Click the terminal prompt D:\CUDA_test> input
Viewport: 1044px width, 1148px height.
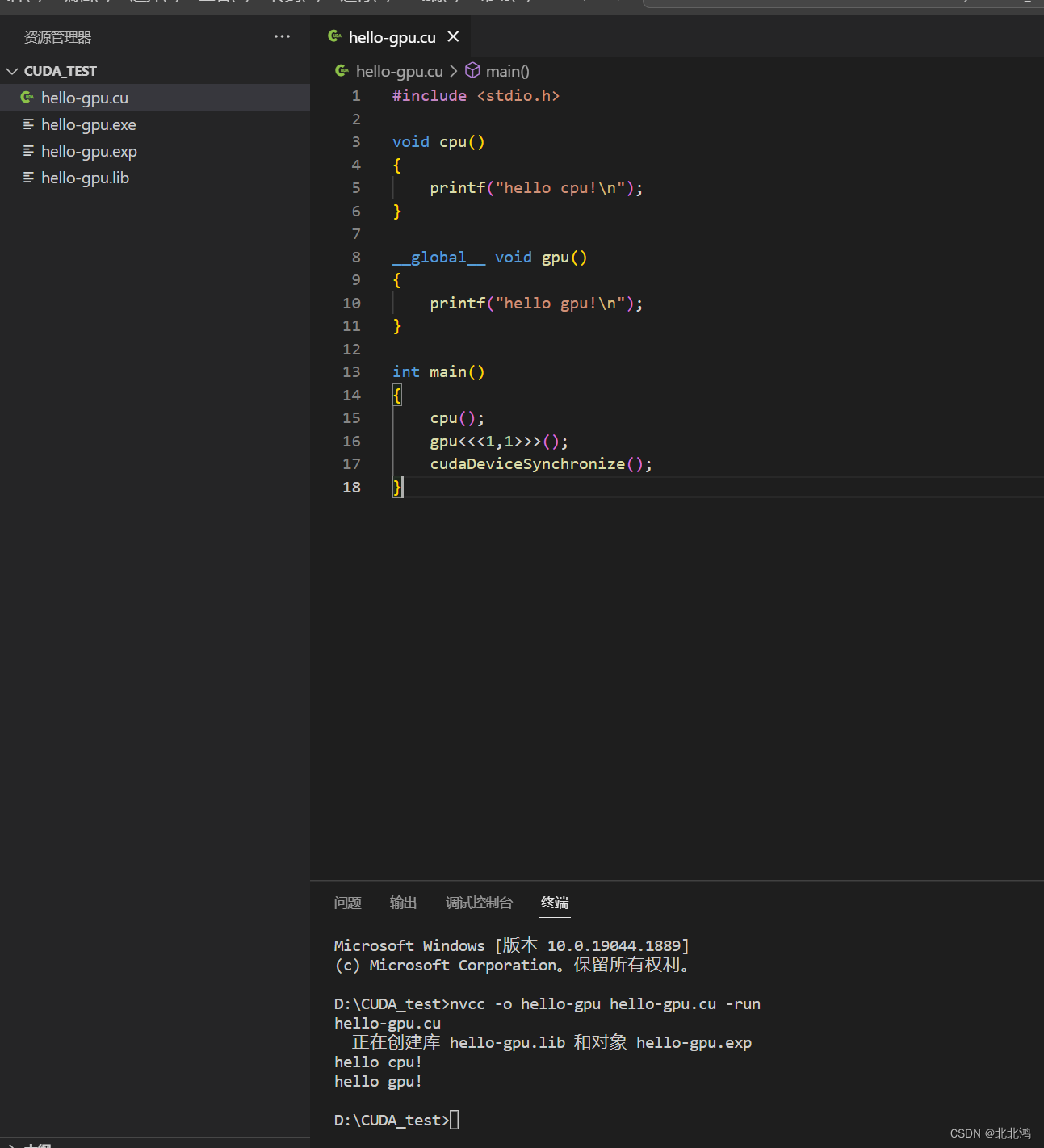pos(396,1121)
